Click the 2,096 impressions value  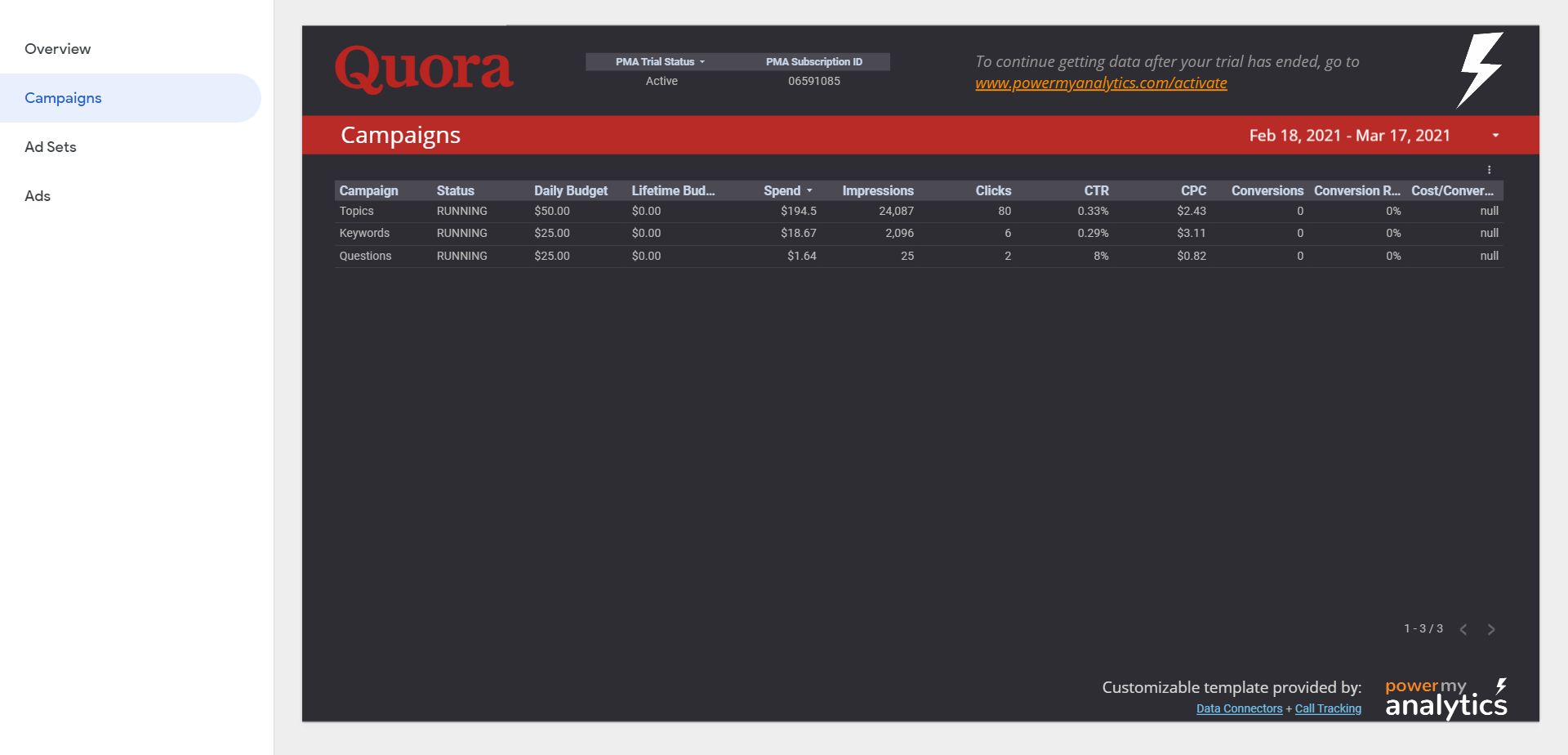[x=899, y=233]
